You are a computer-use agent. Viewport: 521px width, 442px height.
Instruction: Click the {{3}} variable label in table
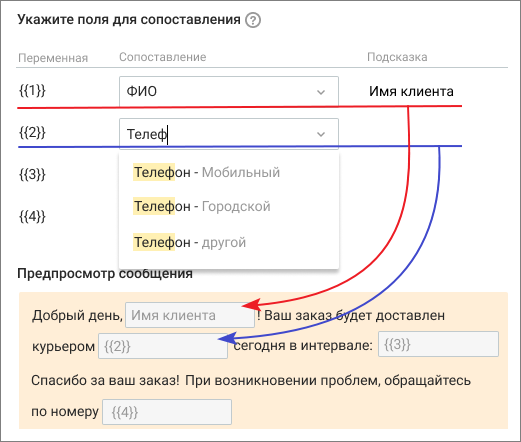coord(32,174)
